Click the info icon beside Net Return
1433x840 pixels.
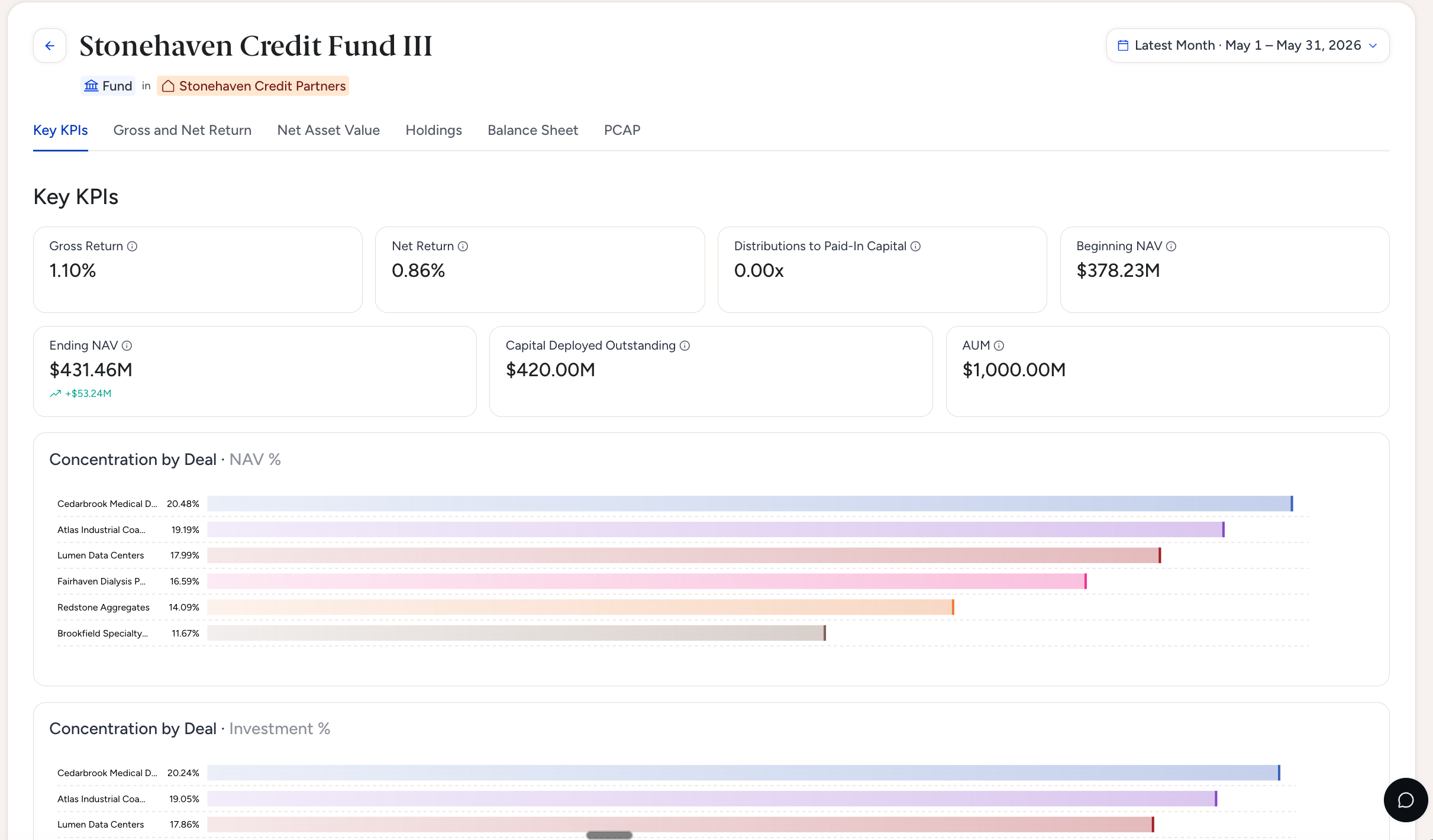(463, 246)
